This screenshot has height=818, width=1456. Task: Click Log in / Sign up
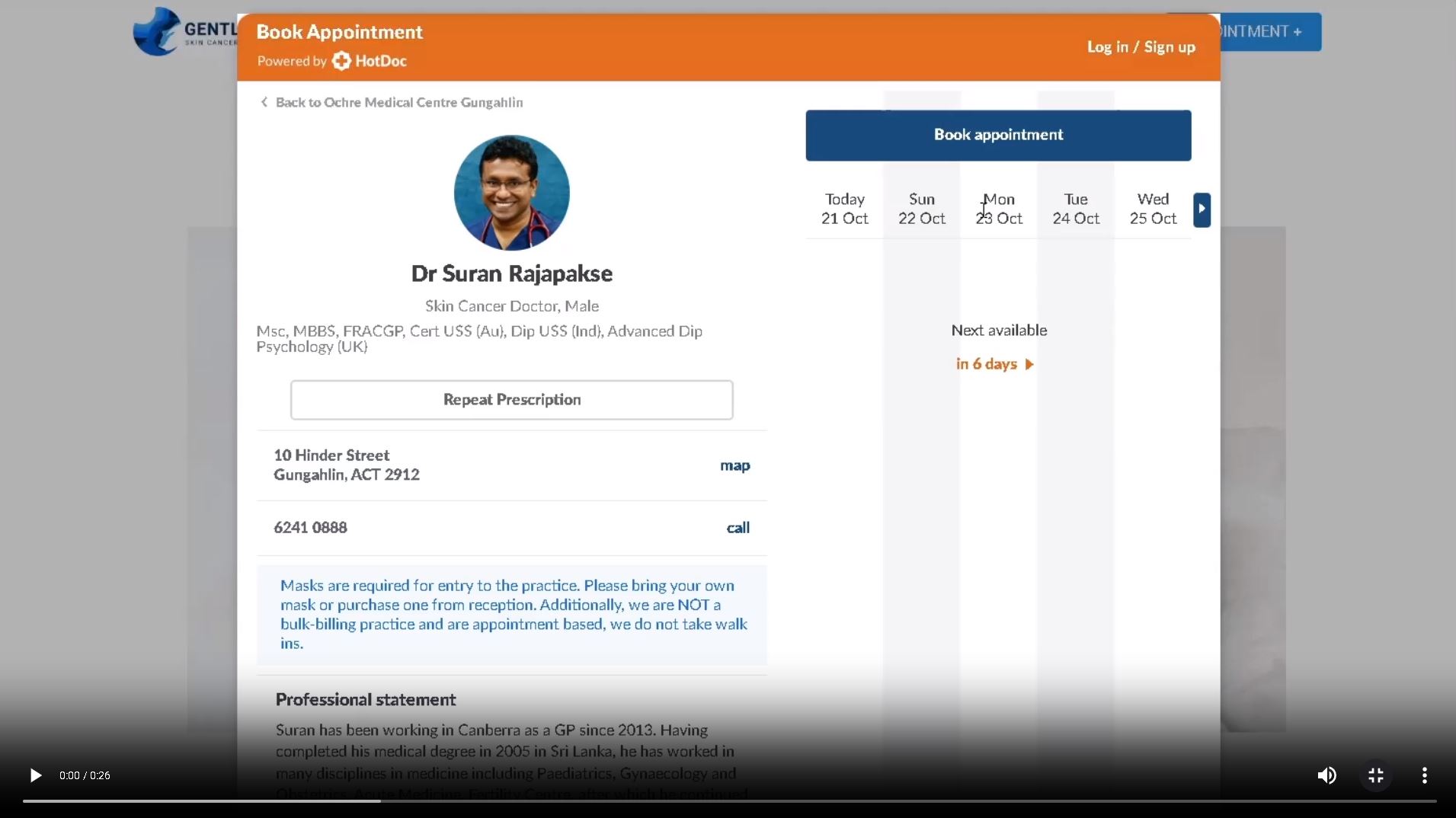[1141, 47]
